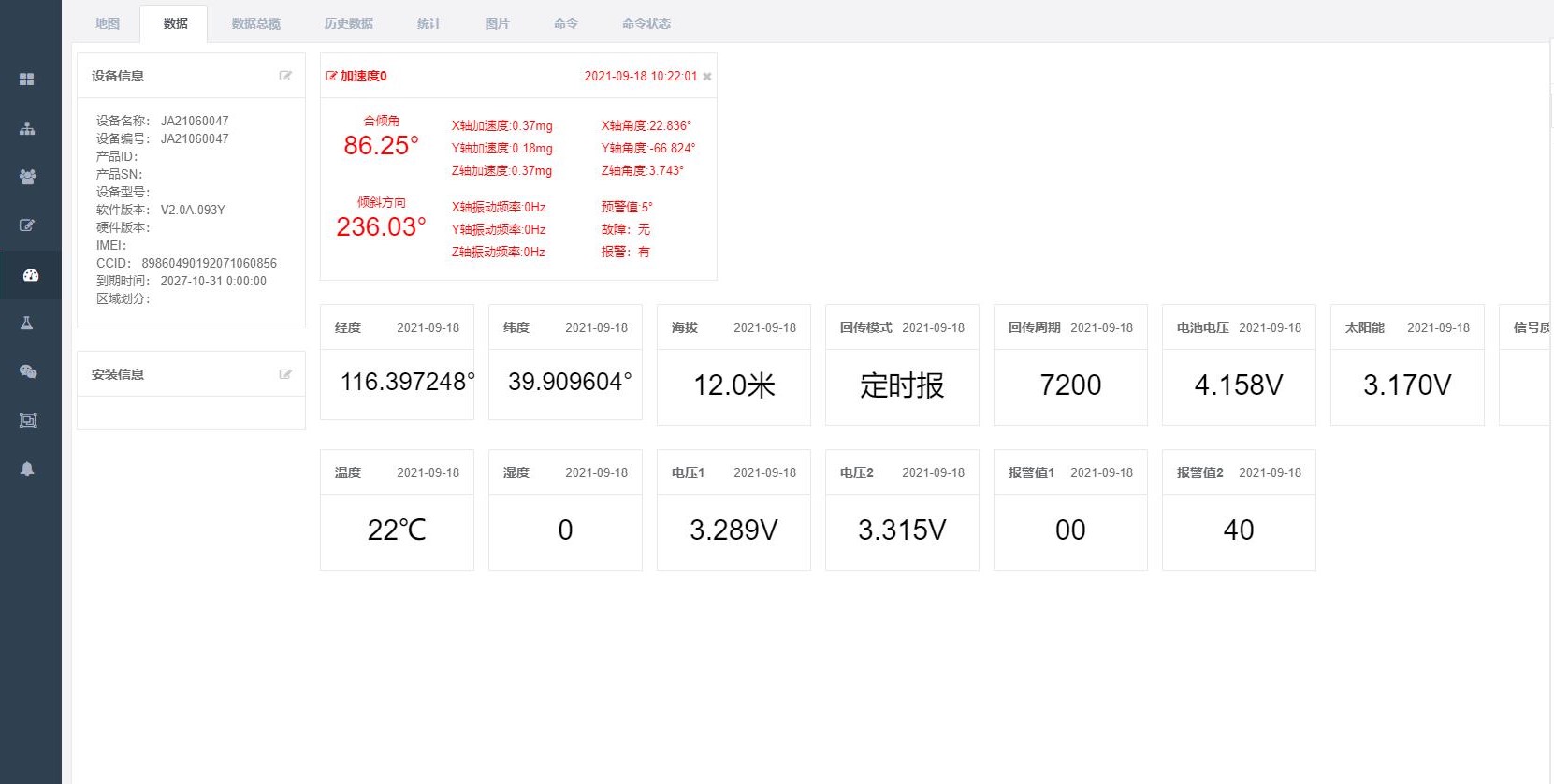The width and height of the screenshot is (1554, 784).
Task: Go to the 数据总揽 tab
Action: (255, 23)
